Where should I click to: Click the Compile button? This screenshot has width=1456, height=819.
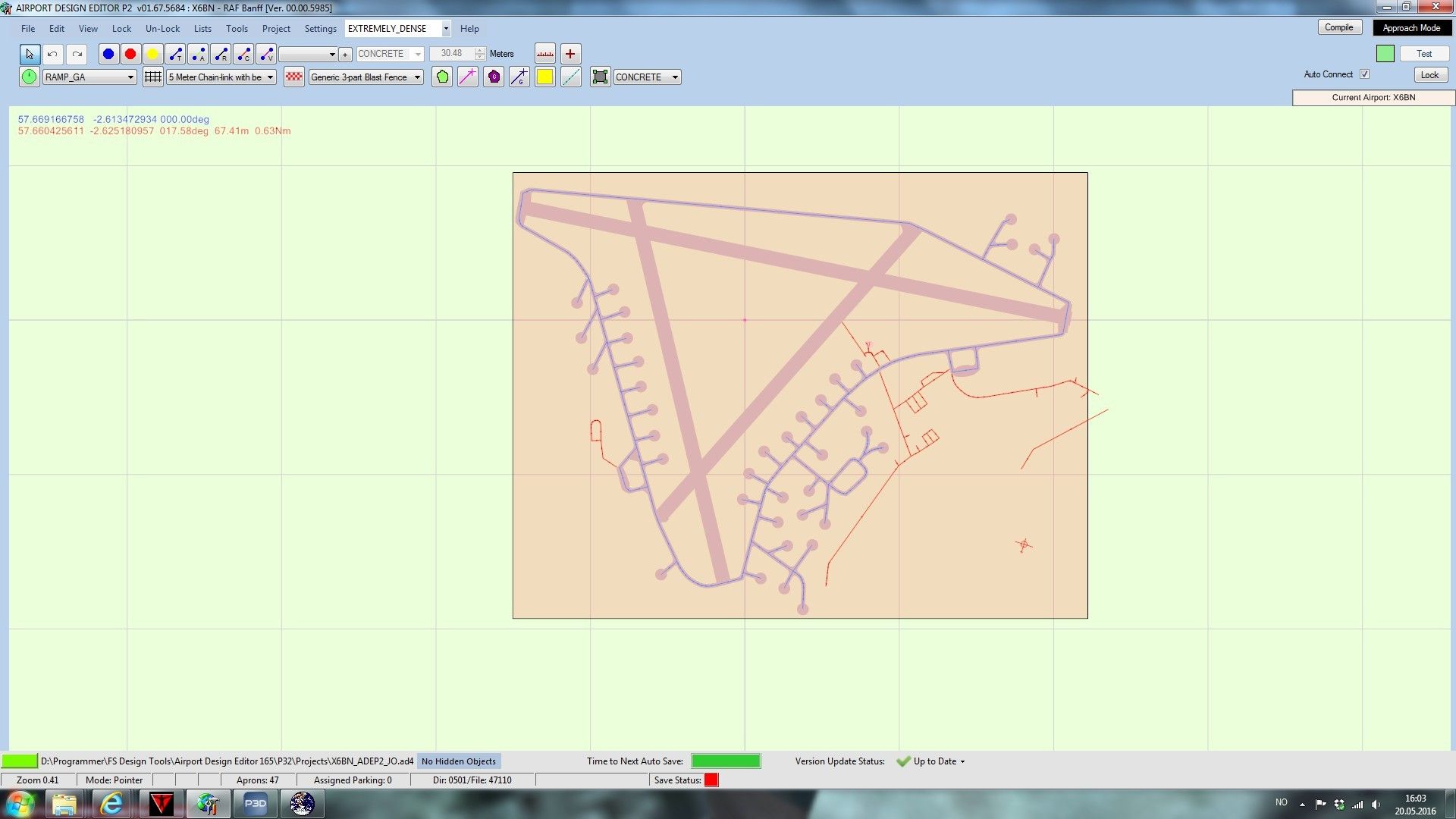coord(1339,27)
